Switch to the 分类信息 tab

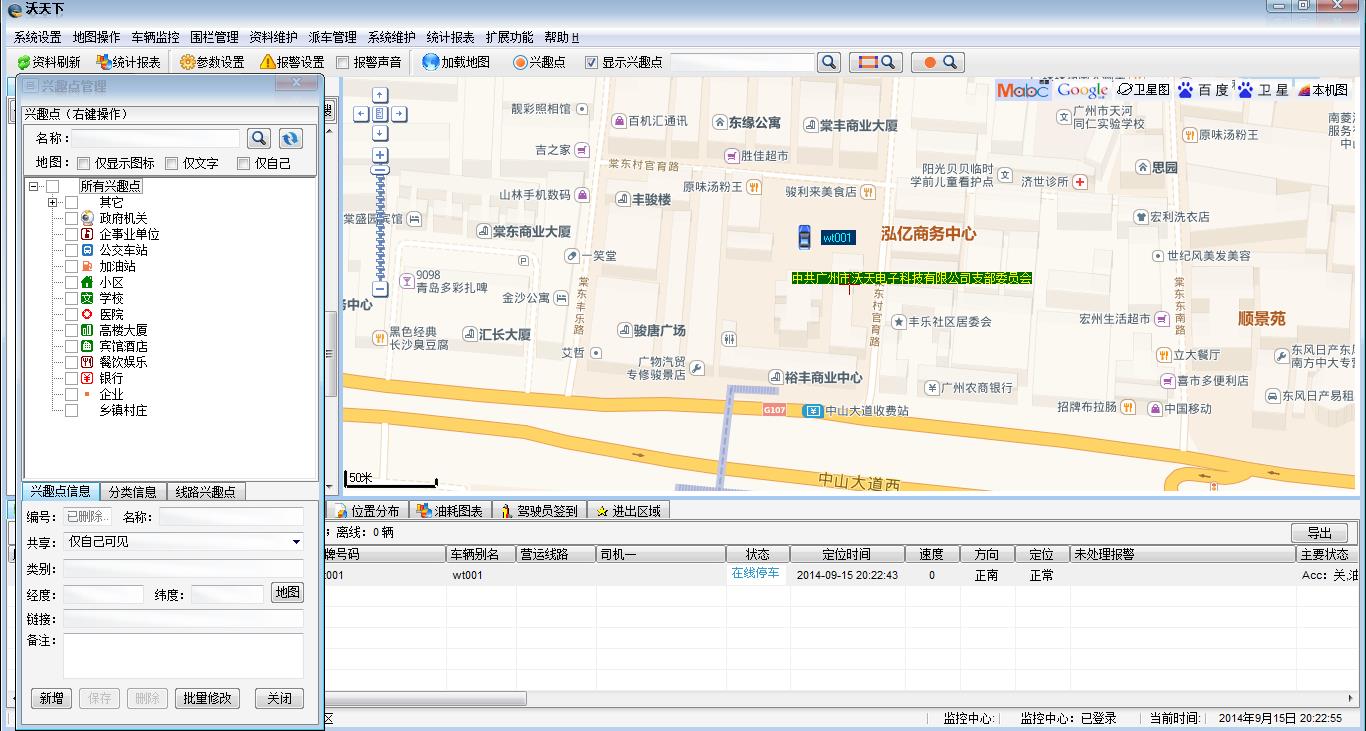tap(132, 492)
